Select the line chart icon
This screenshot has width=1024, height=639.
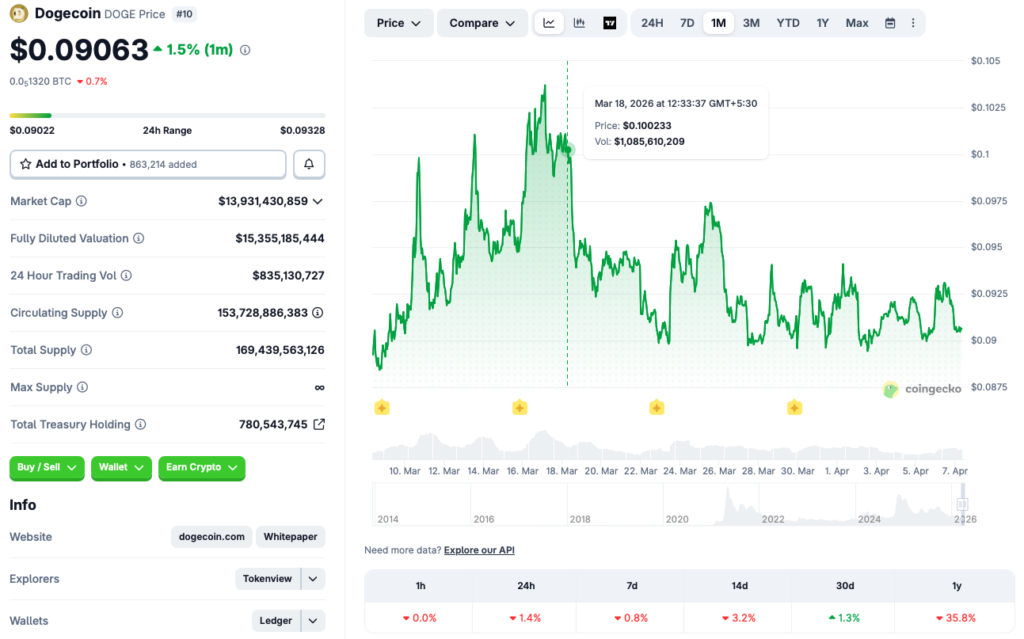(x=548, y=22)
